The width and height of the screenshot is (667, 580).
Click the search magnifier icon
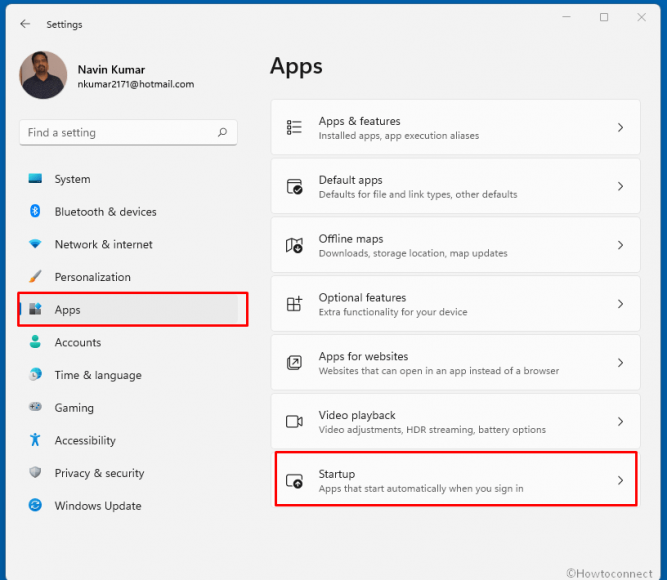click(x=222, y=132)
